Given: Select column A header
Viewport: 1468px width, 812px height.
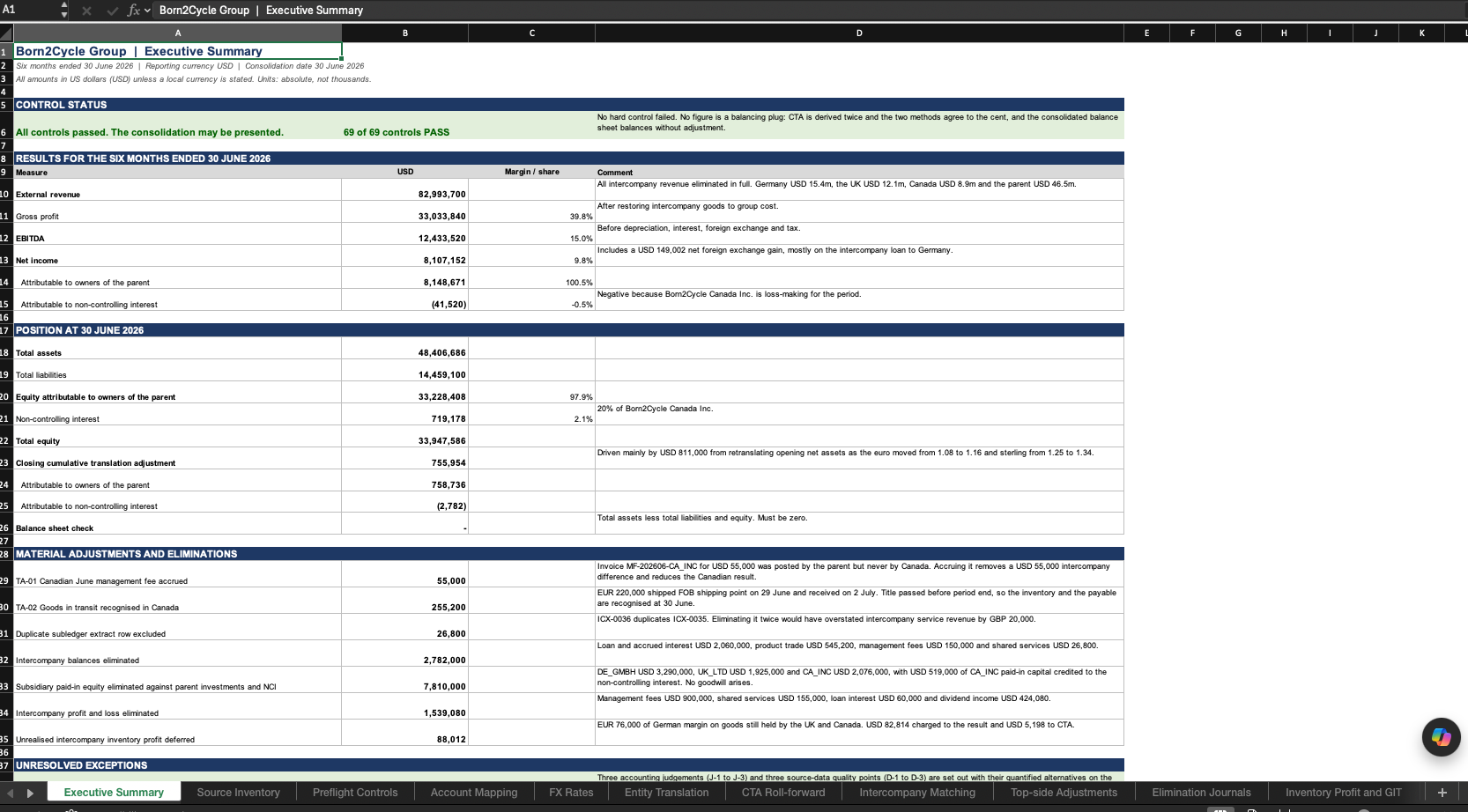Looking at the screenshot, I should (178, 33).
